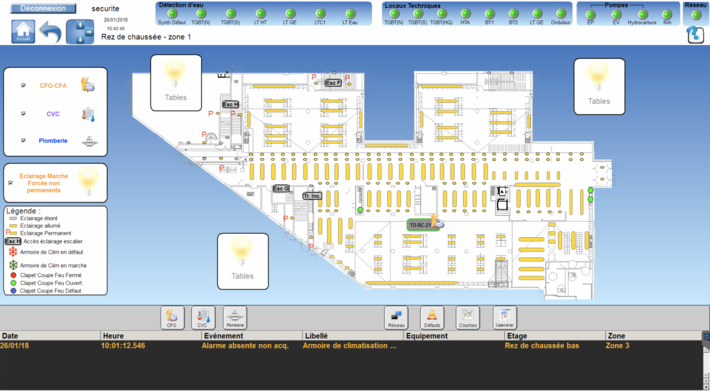Viewport: 710px width, 391px height.
Task: Open the Réseau toolbar icon
Action: [396, 317]
